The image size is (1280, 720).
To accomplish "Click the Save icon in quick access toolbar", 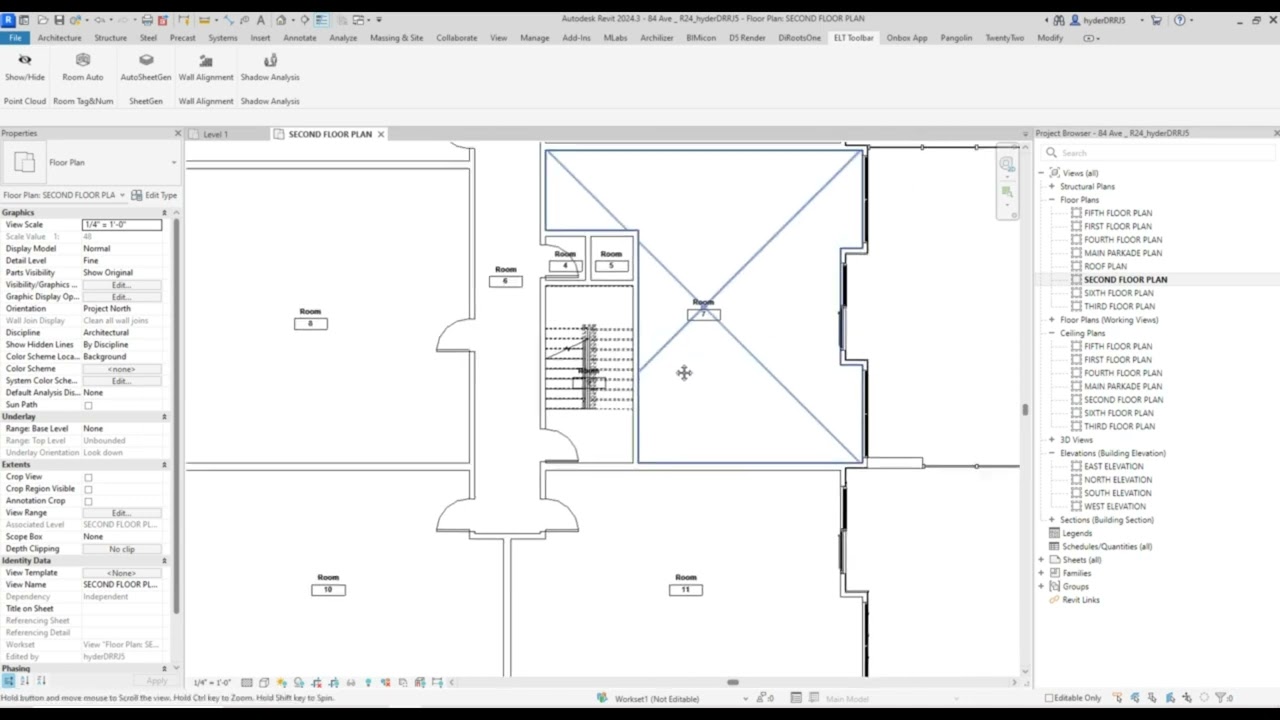I will click(59, 19).
